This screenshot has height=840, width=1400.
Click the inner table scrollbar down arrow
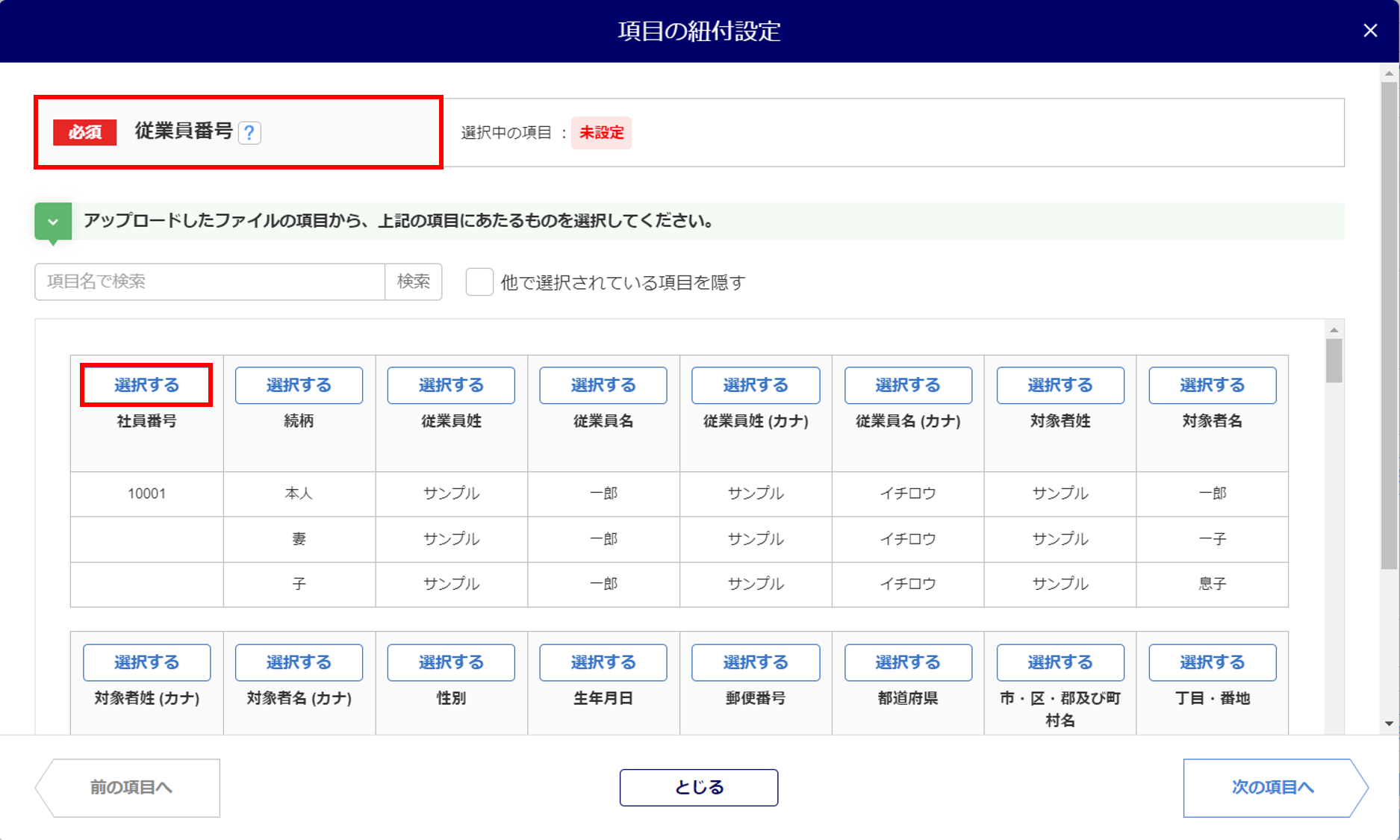1334,724
